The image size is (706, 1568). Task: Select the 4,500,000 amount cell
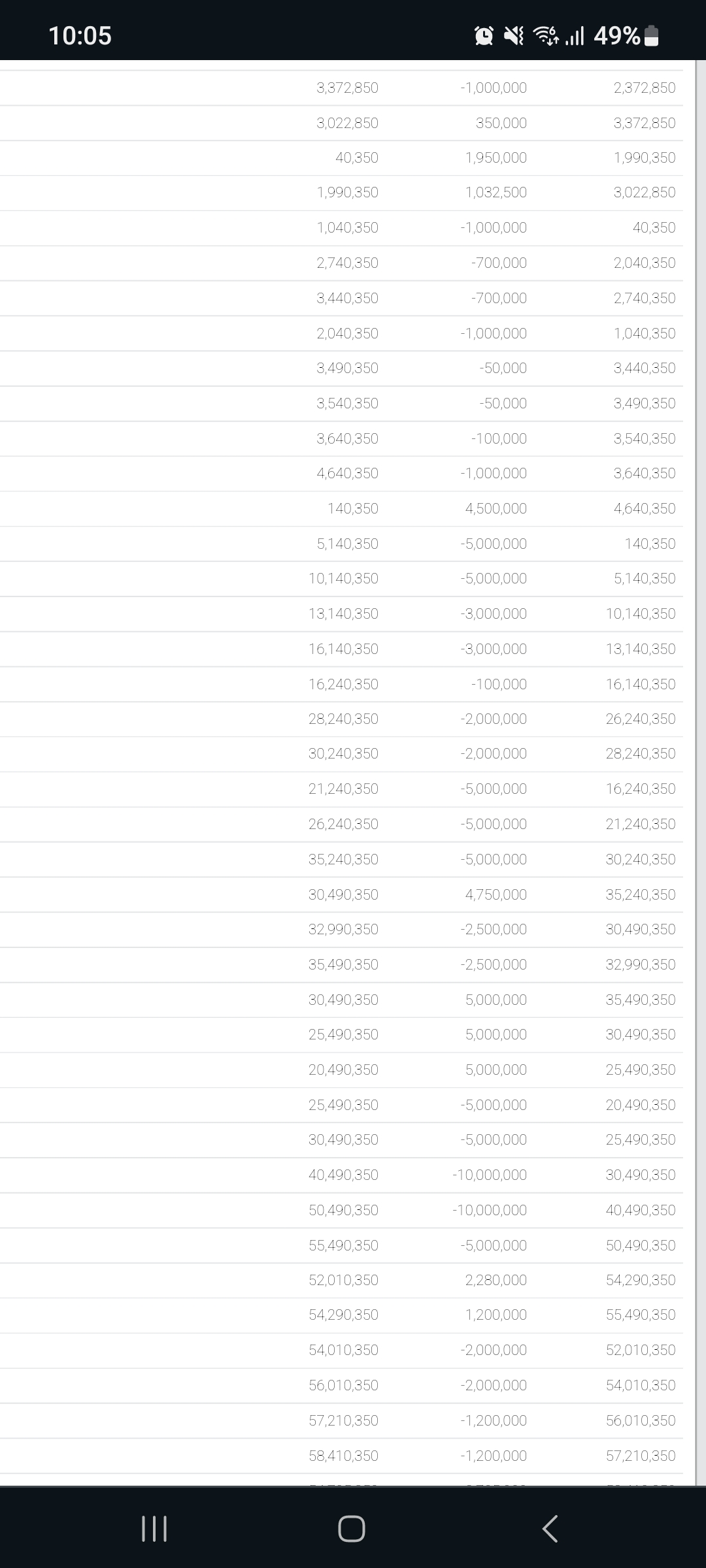coord(496,508)
